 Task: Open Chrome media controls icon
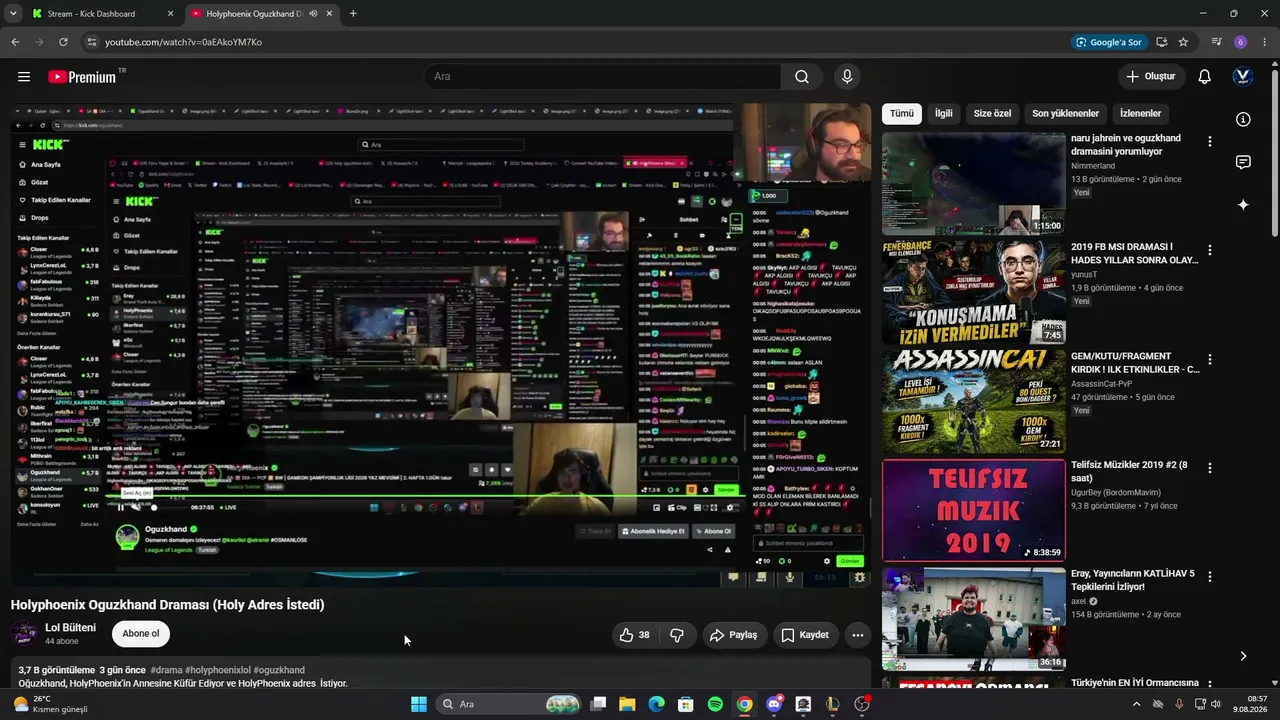(1217, 42)
